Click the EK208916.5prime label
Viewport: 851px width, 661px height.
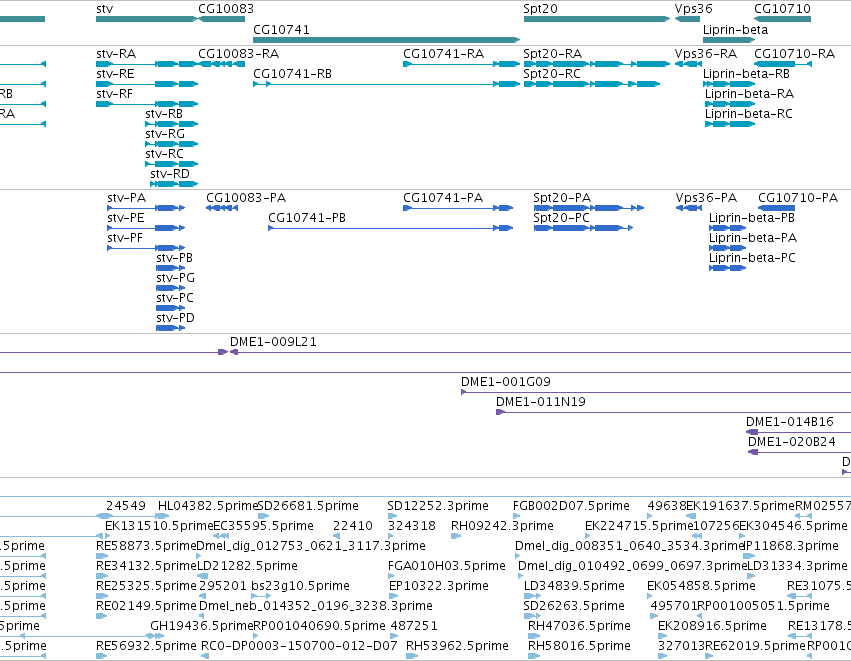click(712, 626)
